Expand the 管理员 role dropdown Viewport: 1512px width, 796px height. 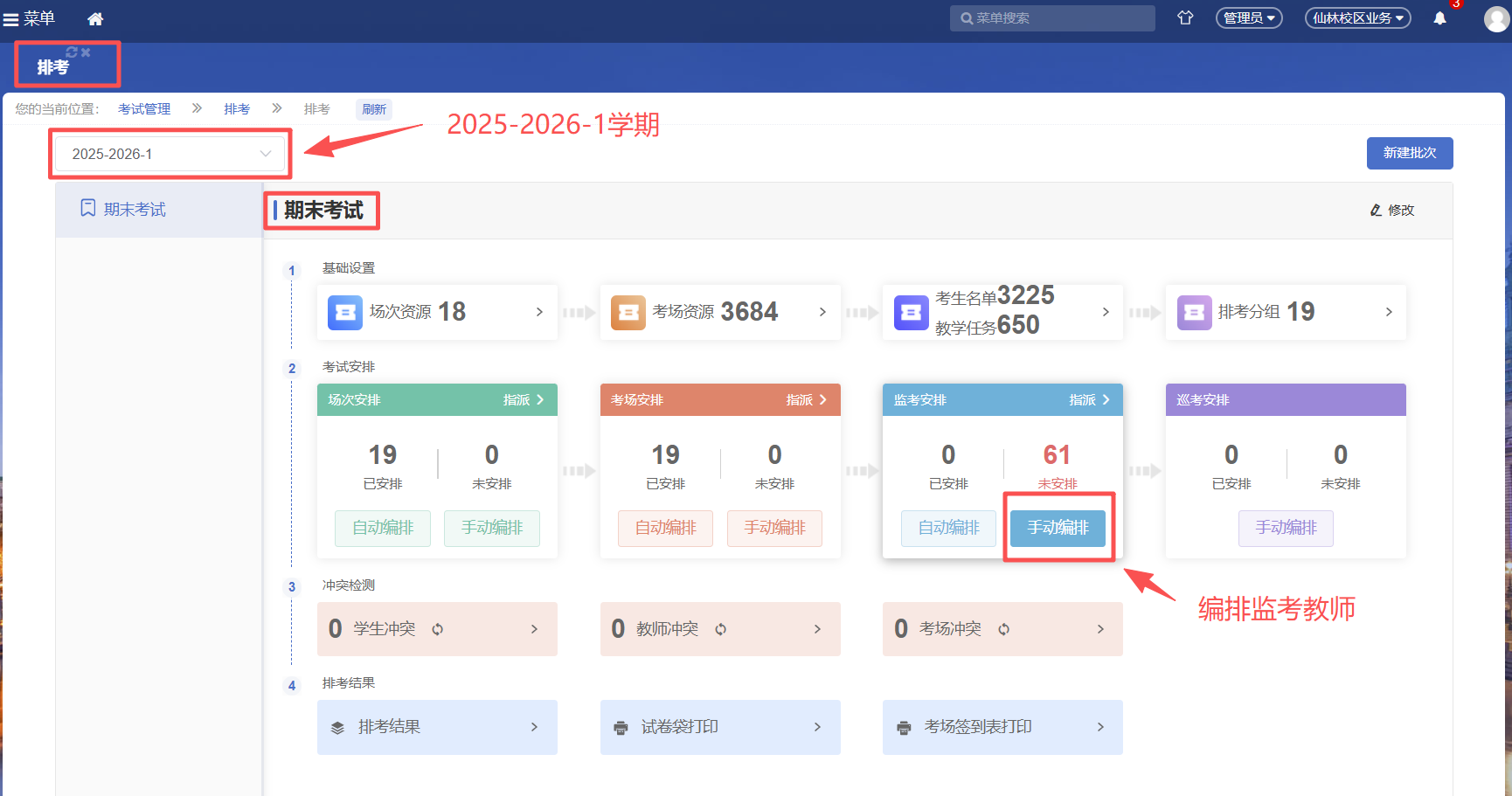point(1248,18)
